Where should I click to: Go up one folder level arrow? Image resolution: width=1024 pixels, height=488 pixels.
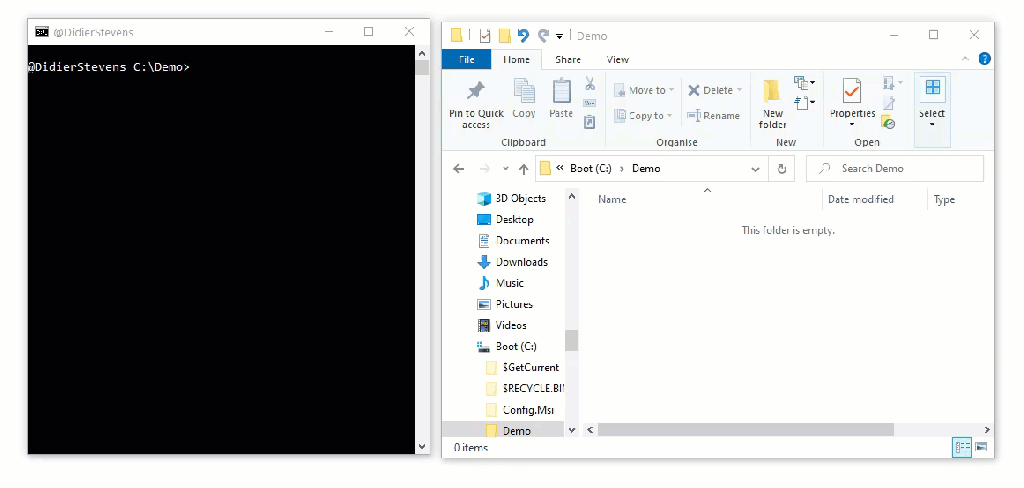(x=523, y=169)
